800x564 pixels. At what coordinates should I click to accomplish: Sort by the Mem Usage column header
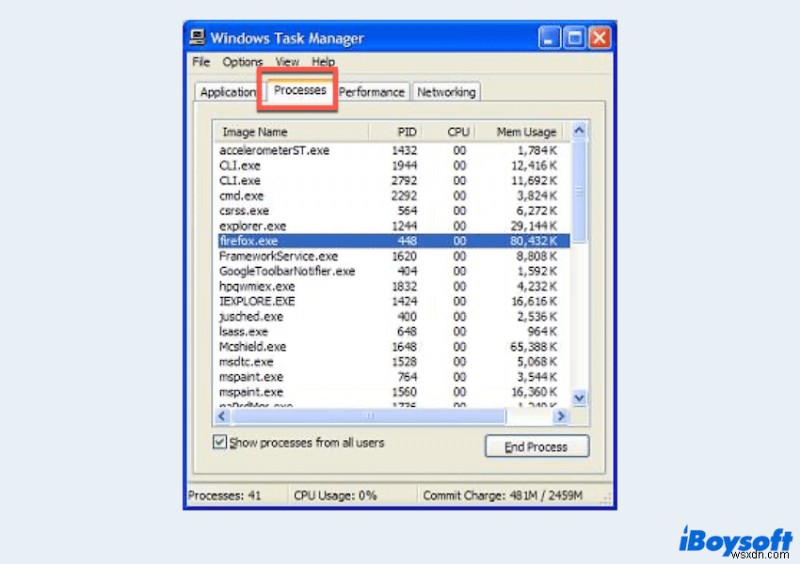pos(519,132)
